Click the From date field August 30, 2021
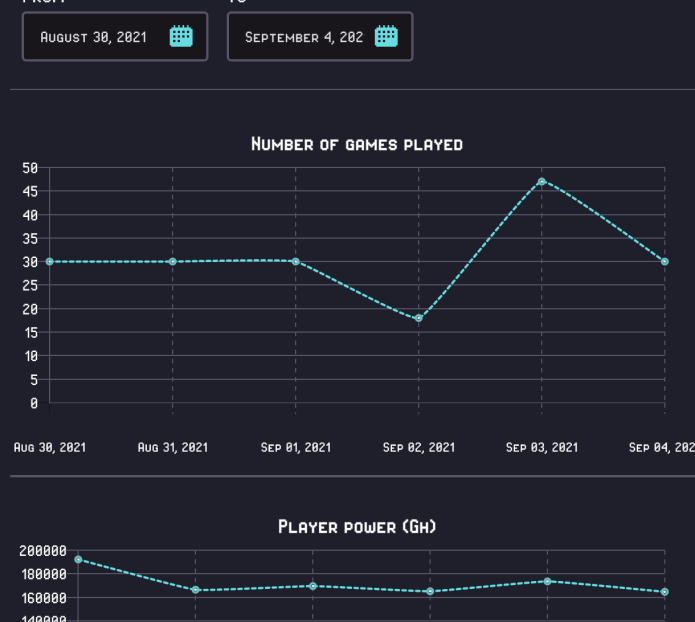Image resolution: width=695 pixels, height=622 pixels. coord(115,36)
